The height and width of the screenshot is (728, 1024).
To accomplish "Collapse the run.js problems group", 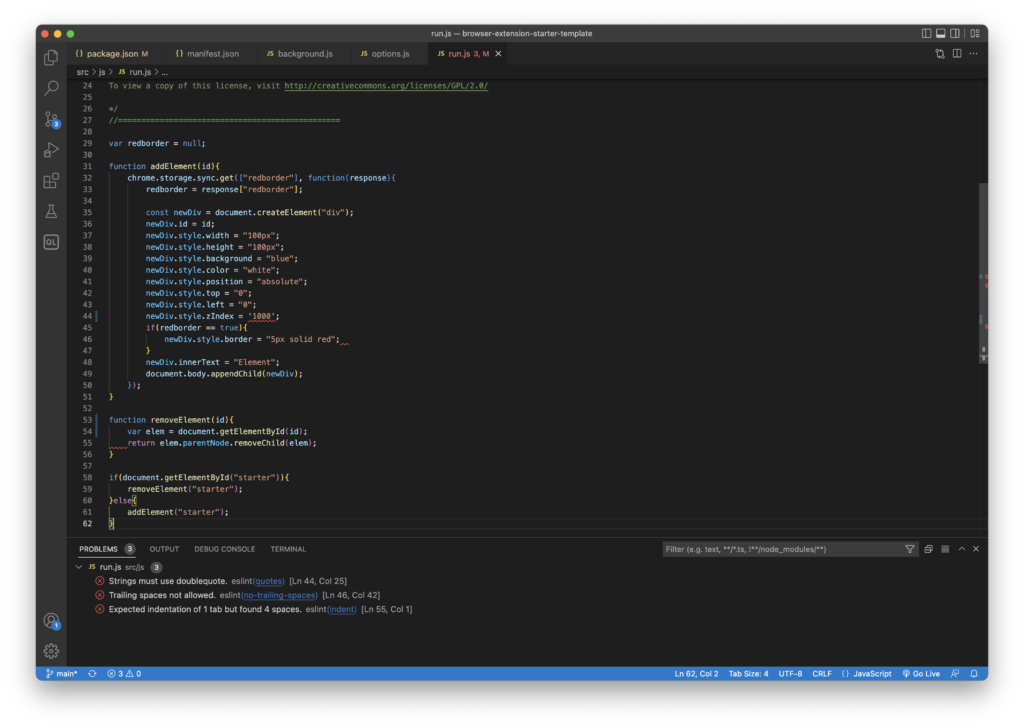I will [x=79, y=567].
